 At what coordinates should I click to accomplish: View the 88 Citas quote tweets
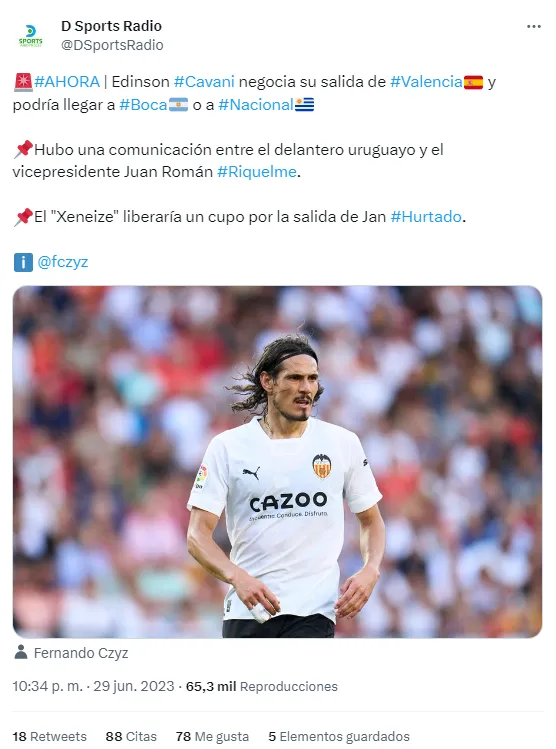point(131,736)
